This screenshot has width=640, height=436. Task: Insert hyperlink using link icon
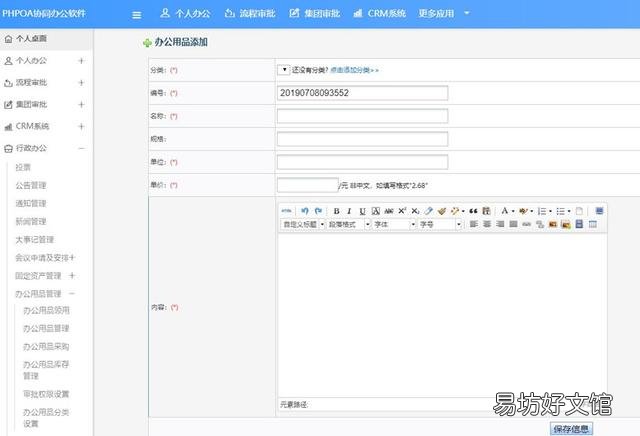coord(527,224)
